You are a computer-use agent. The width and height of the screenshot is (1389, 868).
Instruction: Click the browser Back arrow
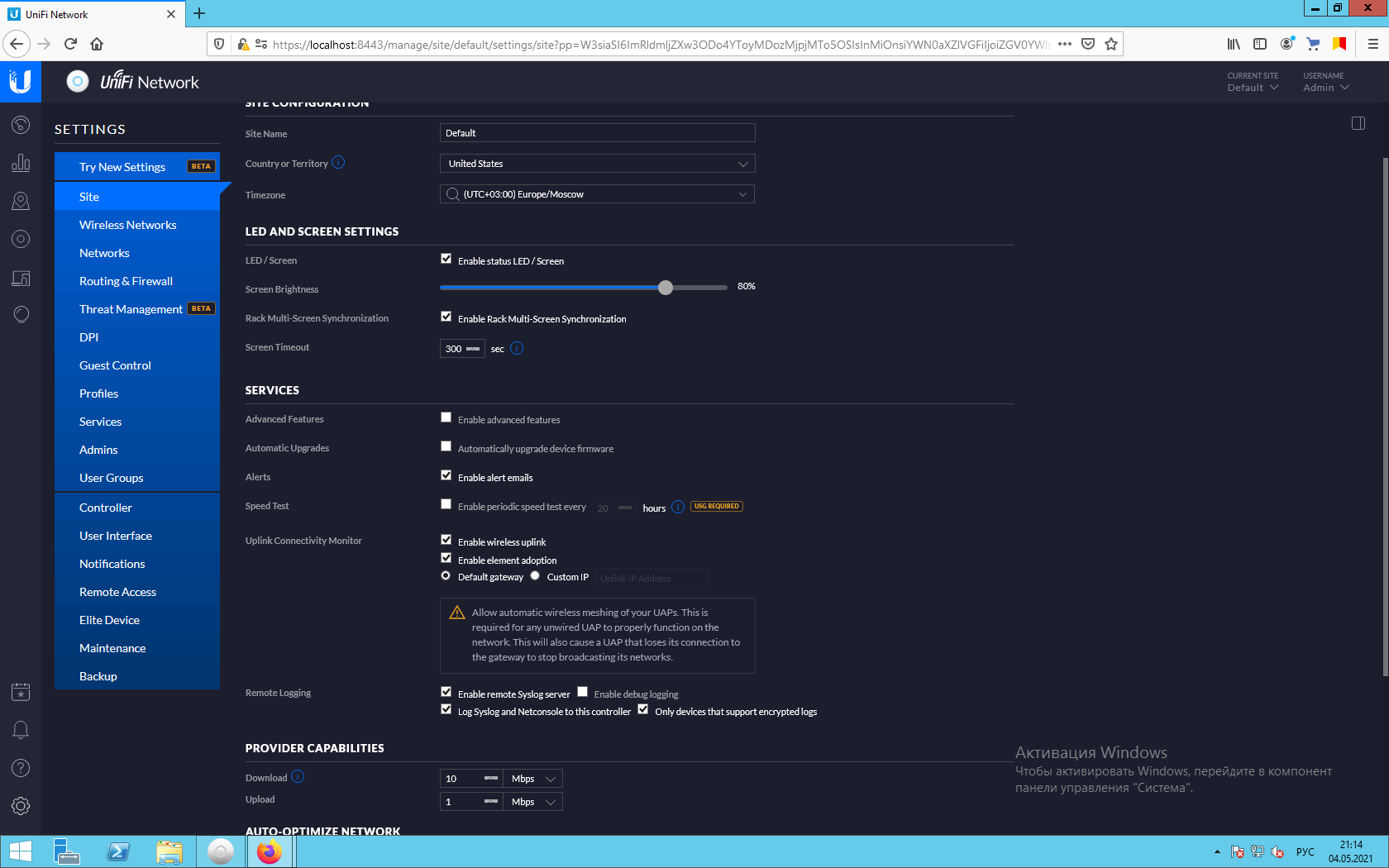pos(17,44)
